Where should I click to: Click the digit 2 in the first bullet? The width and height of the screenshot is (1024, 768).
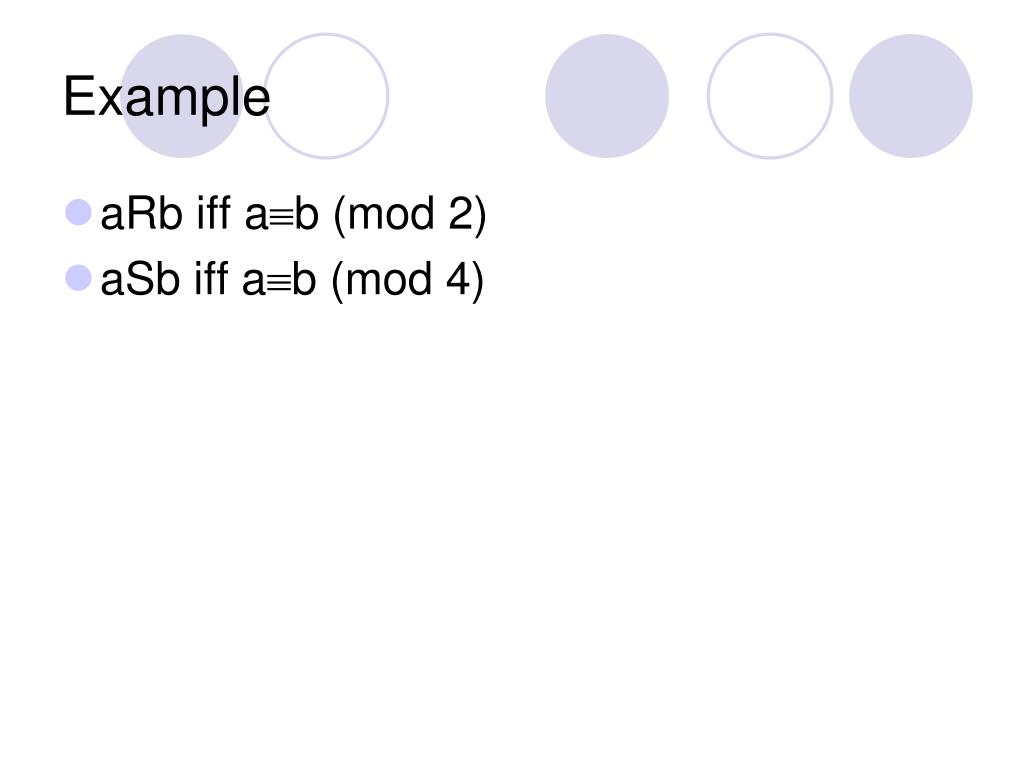click(x=460, y=213)
